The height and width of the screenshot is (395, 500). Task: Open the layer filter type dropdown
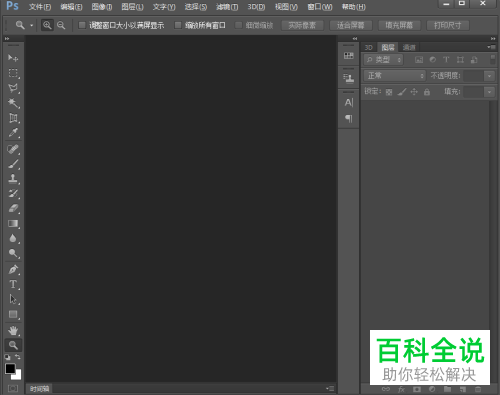coord(384,60)
